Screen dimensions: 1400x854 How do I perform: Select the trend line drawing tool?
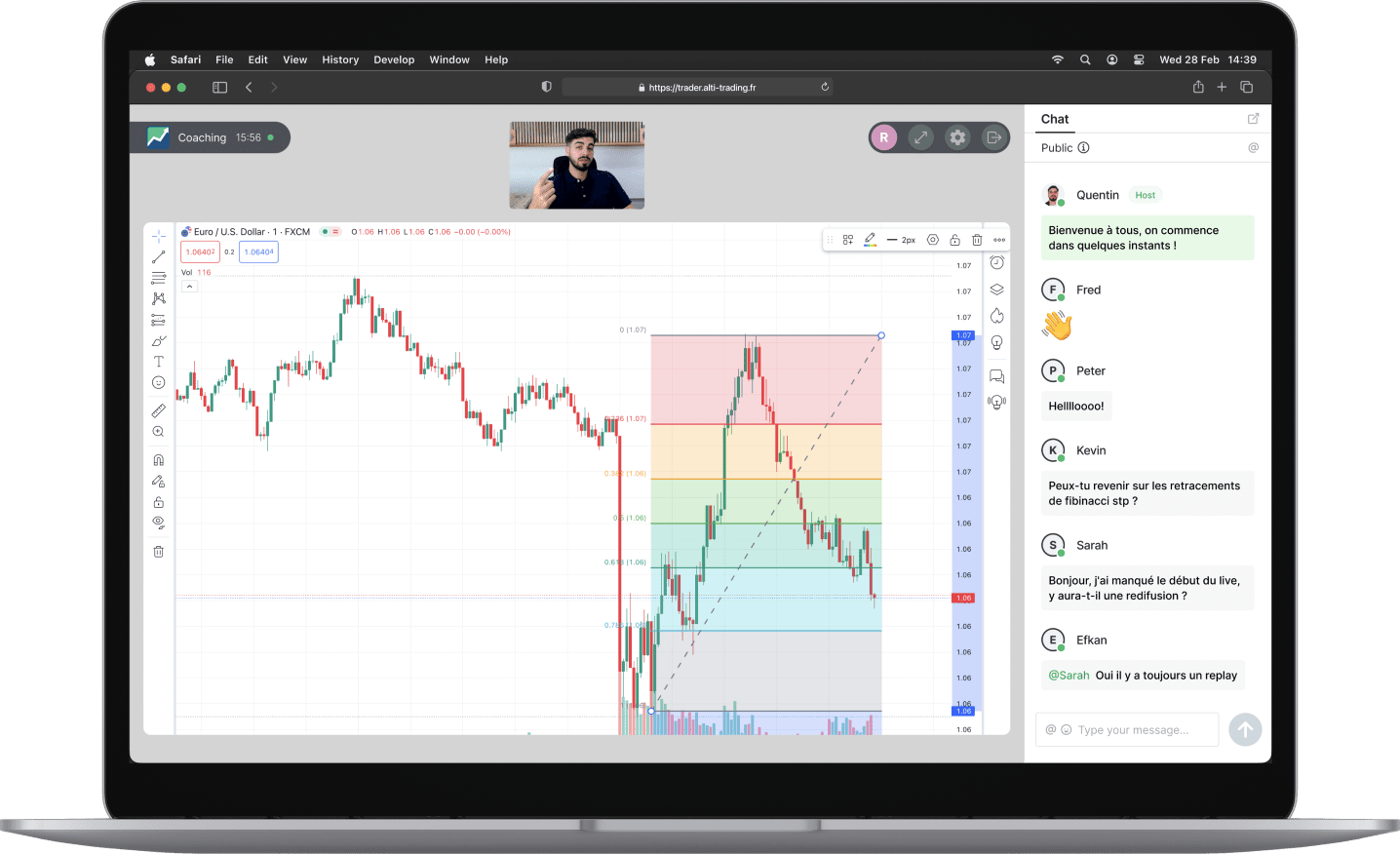(x=158, y=257)
